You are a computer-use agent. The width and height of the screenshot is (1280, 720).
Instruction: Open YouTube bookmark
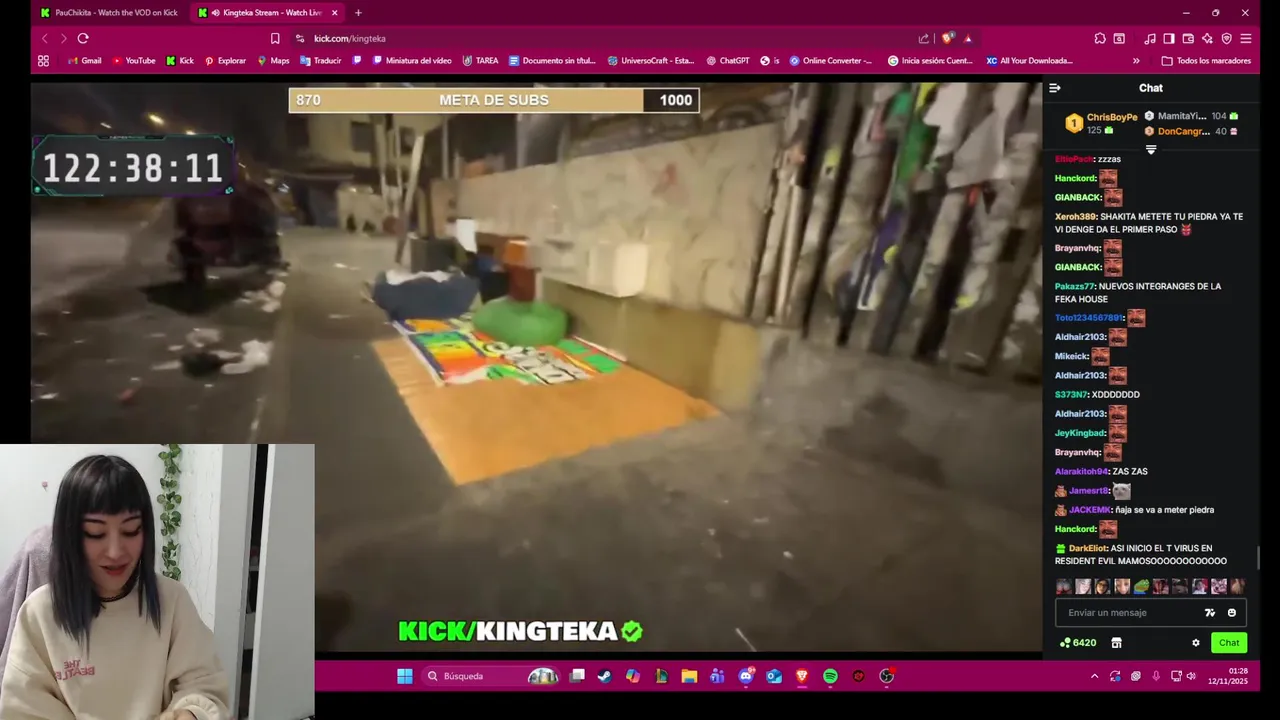tap(134, 61)
